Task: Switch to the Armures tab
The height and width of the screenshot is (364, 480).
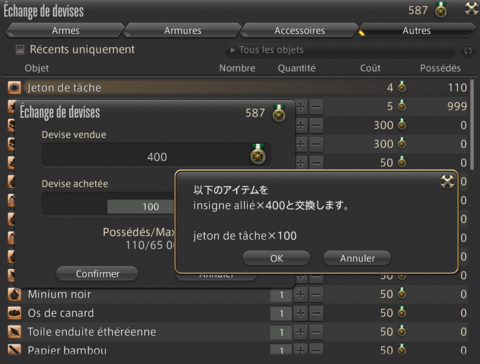Action: pyautogui.click(x=182, y=30)
